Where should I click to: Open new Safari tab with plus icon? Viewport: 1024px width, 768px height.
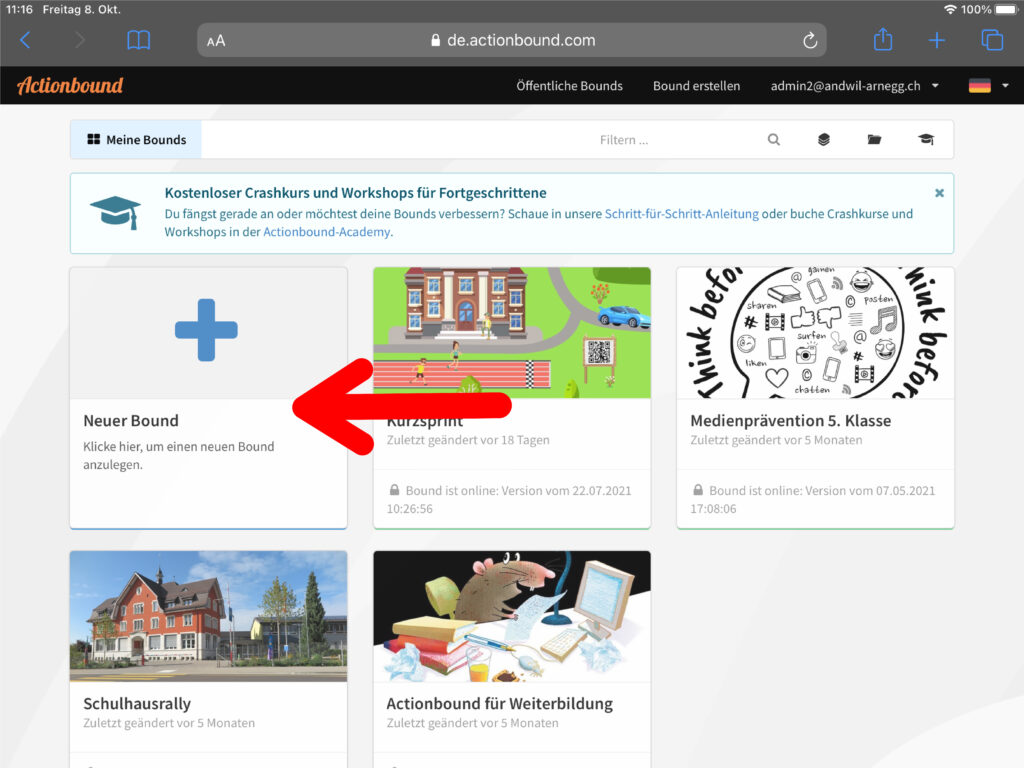point(937,40)
